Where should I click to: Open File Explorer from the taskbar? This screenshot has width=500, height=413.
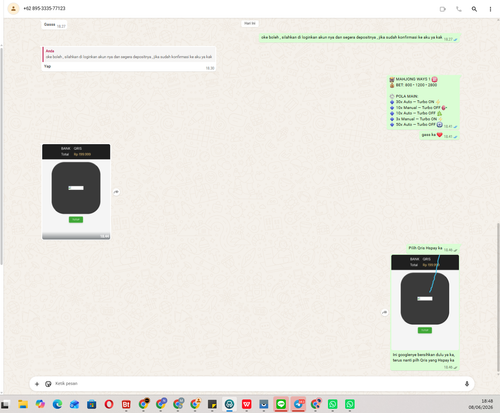pos(23,404)
